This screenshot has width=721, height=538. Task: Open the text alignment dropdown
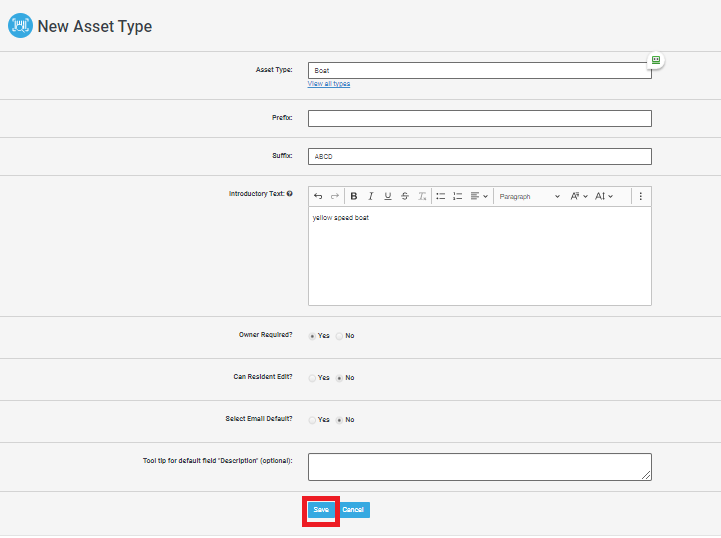(x=479, y=197)
